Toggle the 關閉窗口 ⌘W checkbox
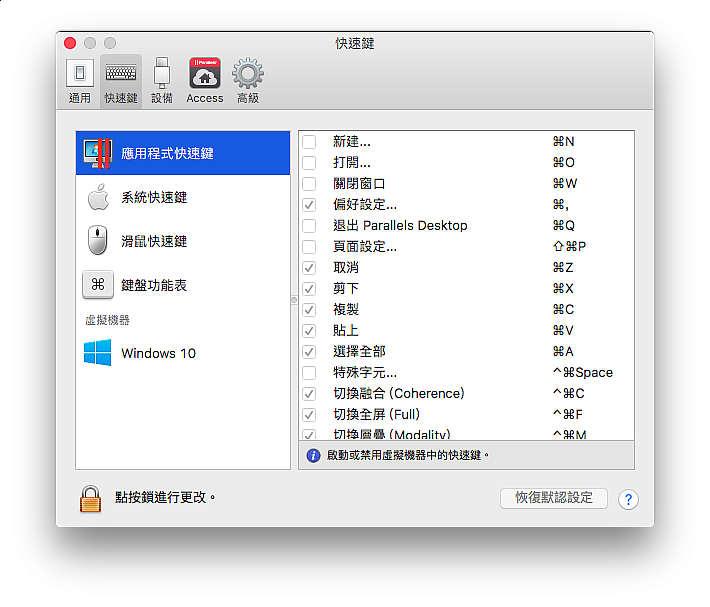 [x=309, y=184]
